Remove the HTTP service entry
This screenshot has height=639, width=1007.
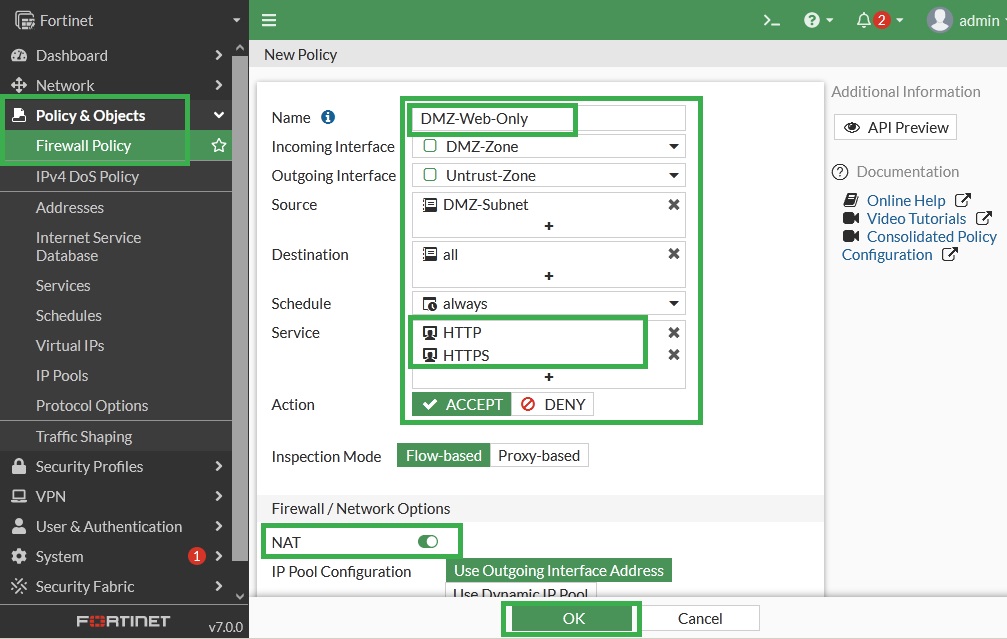674,332
